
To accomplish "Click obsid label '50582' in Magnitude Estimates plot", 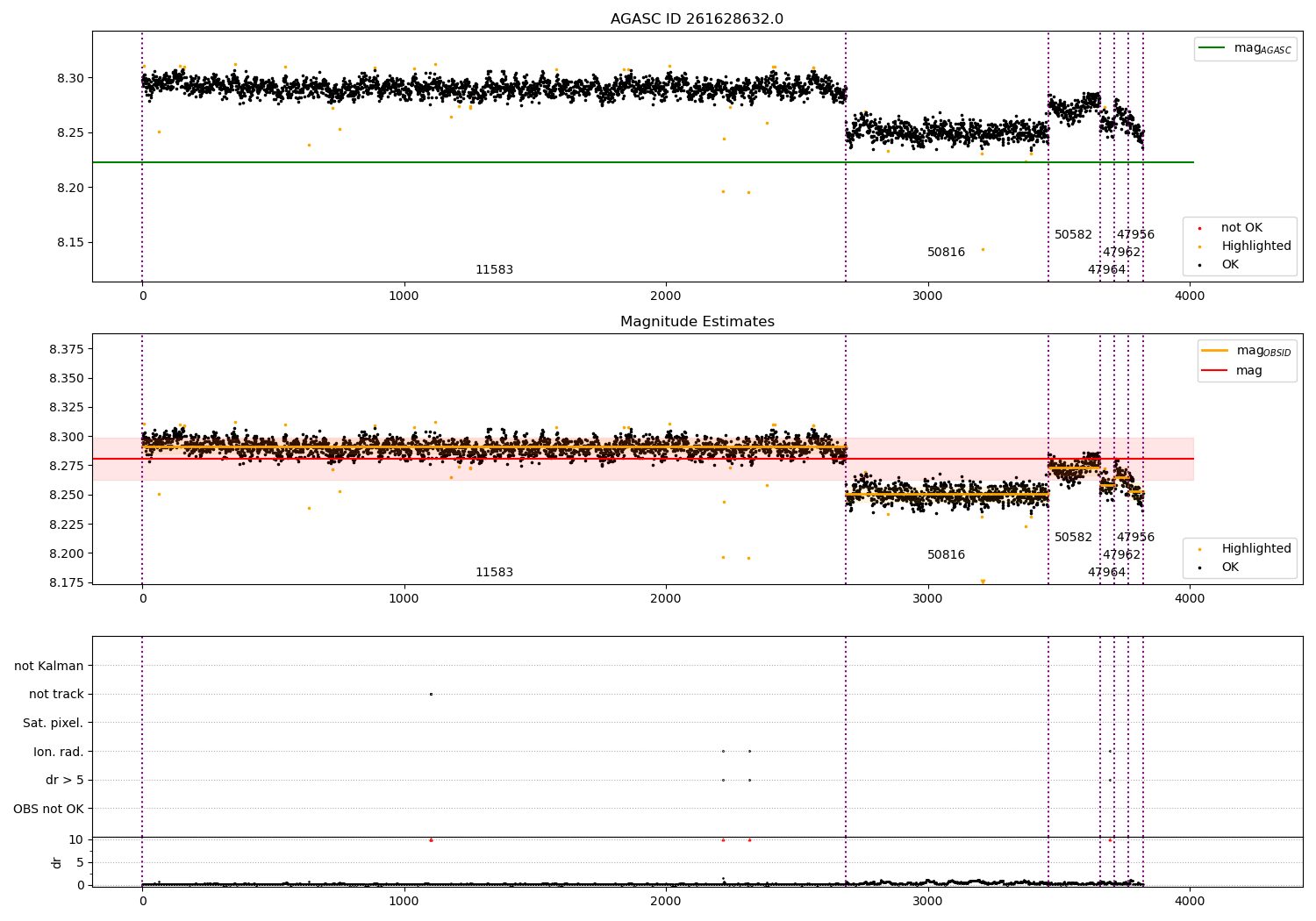I will [x=1073, y=537].
